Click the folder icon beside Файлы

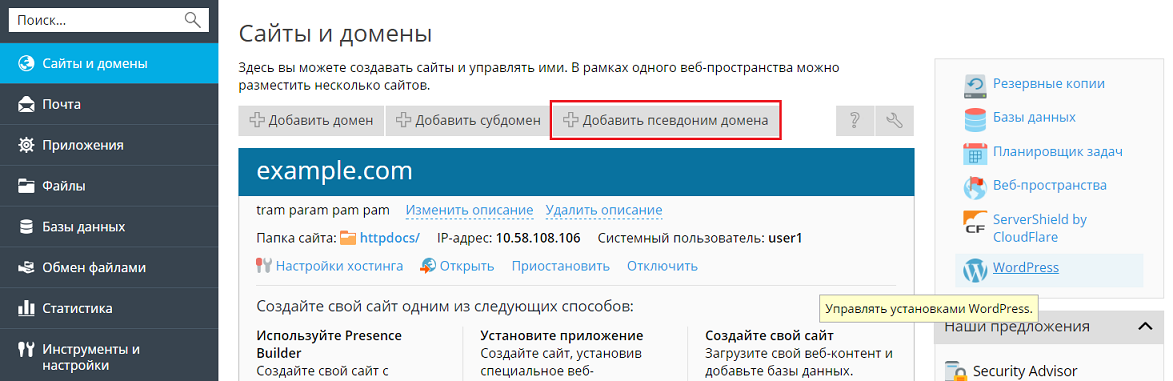click(x=26, y=186)
